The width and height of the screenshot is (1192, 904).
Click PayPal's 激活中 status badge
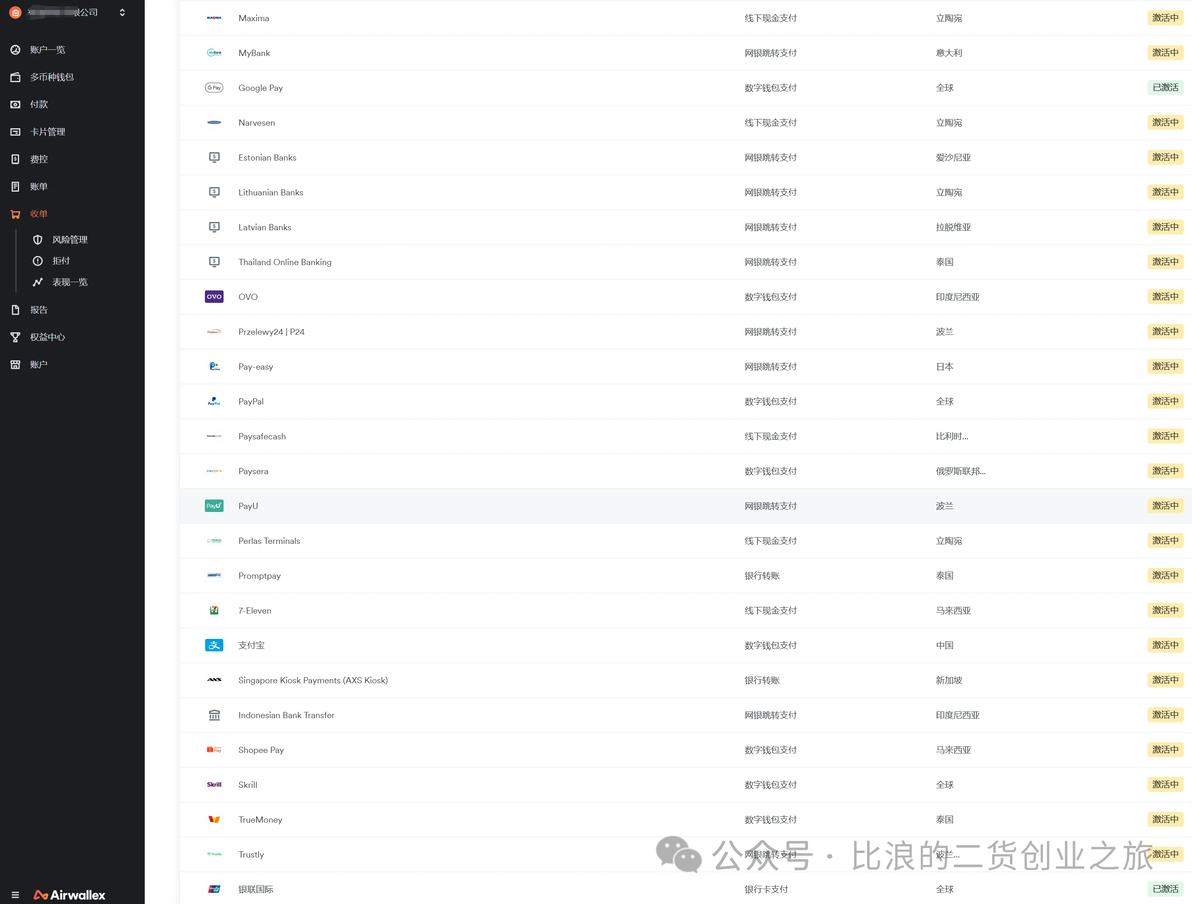click(1165, 401)
